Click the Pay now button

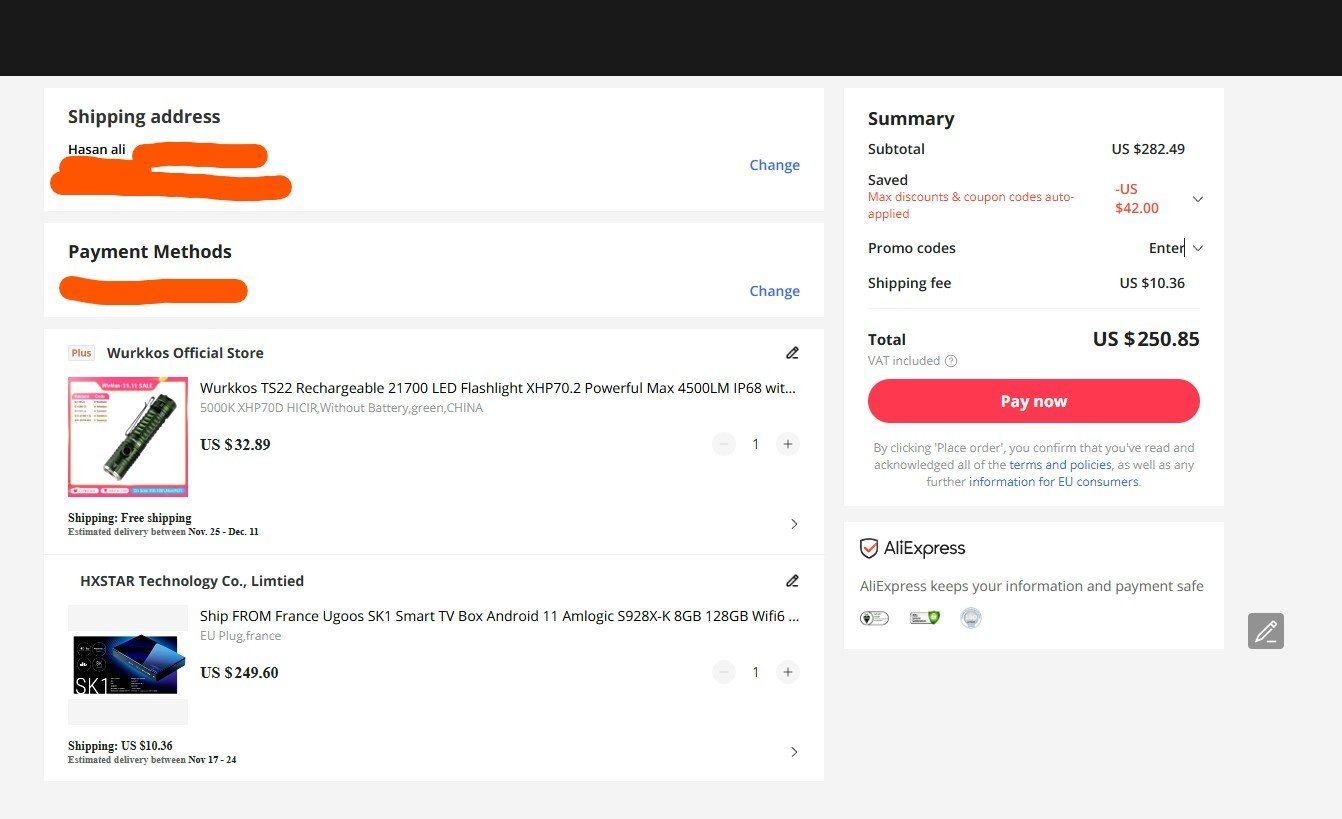(1034, 401)
